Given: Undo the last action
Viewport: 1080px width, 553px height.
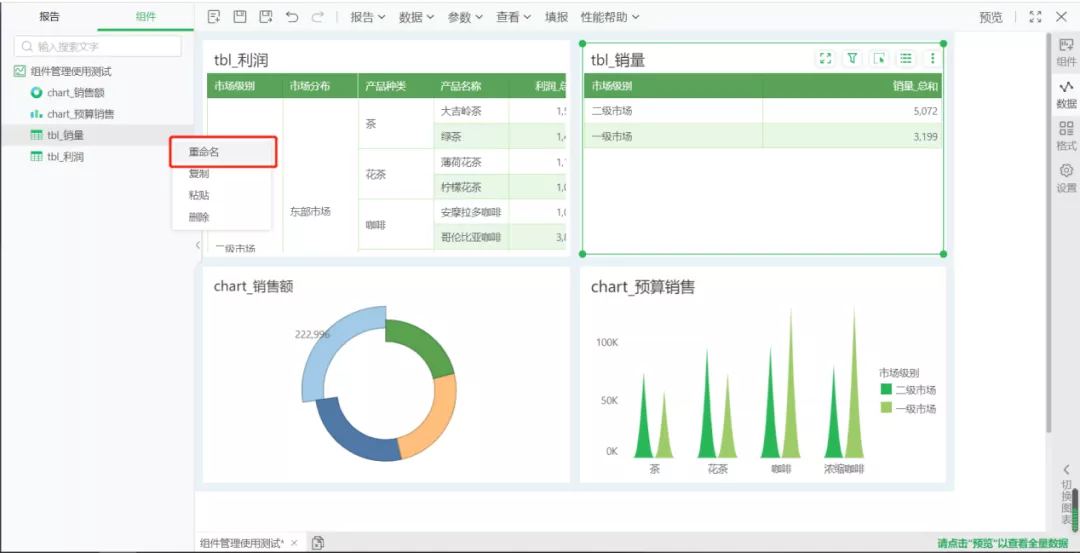Looking at the screenshot, I should pos(292,17).
